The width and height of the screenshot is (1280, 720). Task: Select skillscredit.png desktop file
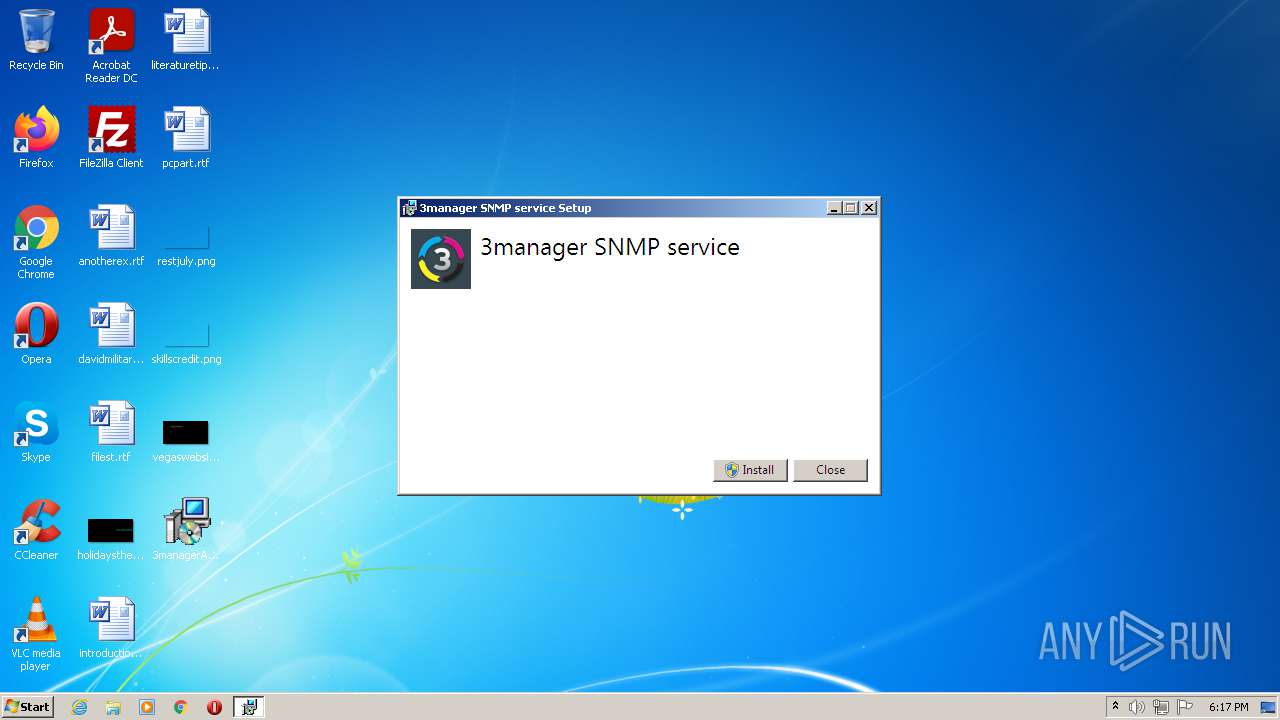pyautogui.click(x=186, y=342)
